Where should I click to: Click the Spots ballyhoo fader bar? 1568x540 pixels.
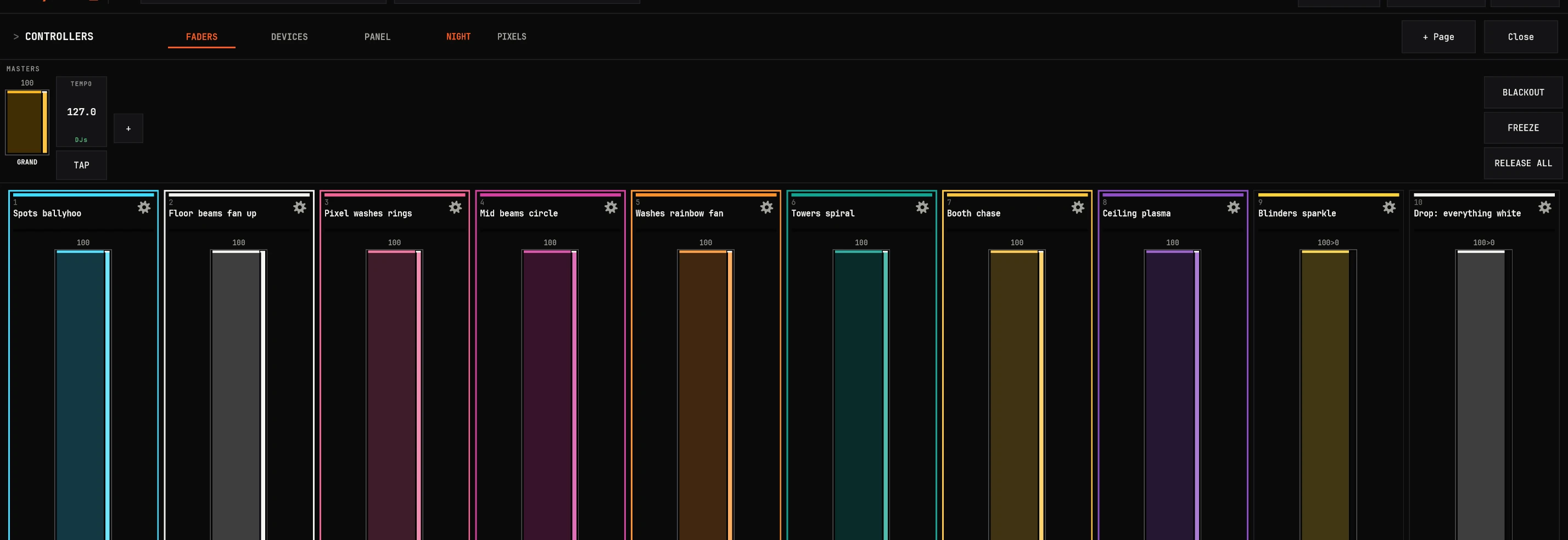pyautogui.click(x=83, y=395)
